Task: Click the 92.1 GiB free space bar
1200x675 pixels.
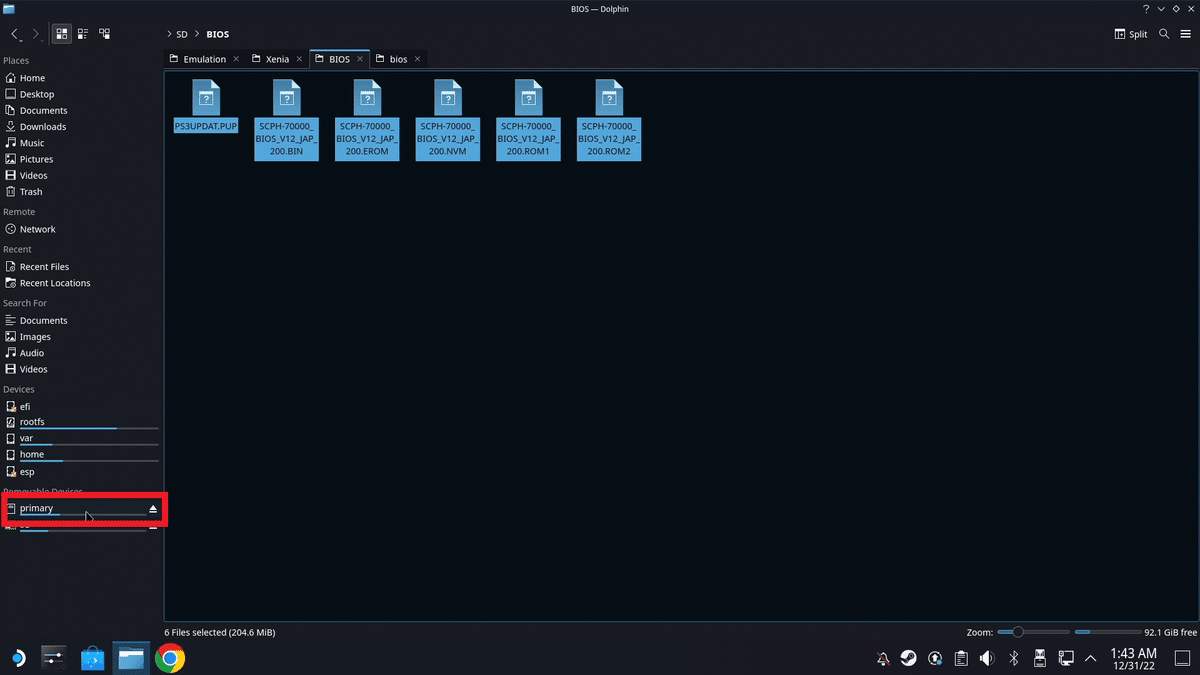Action: 1107,632
